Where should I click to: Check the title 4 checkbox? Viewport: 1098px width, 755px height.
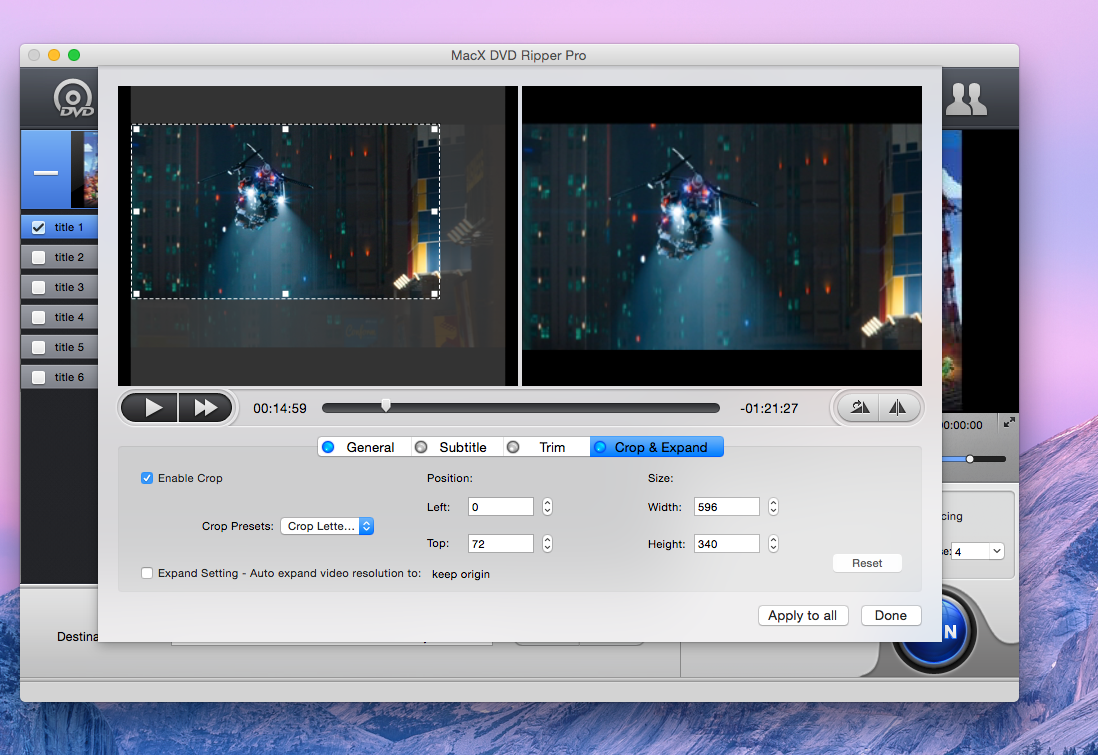coord(39,317)
